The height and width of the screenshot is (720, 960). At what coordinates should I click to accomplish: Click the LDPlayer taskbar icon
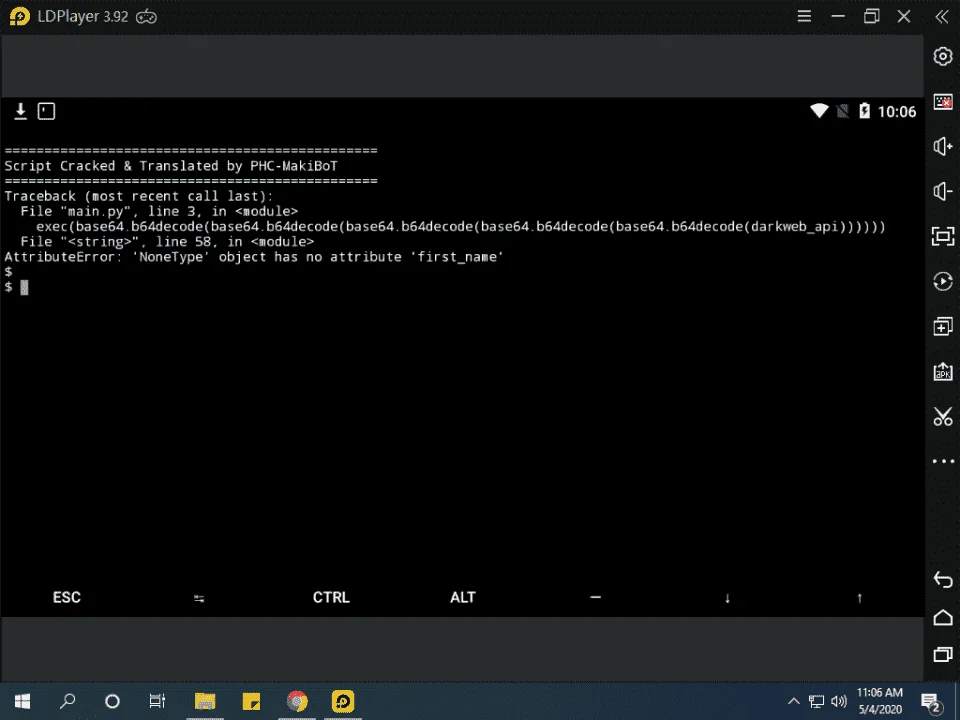coord(343,701)
